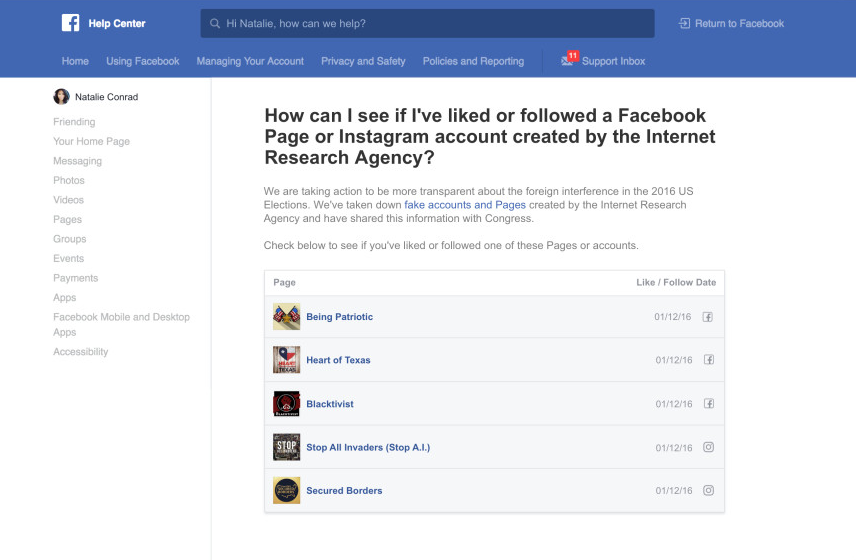Go to Policies and Reporting tab
The image size is (856, 560).
[x=473, y=61]
